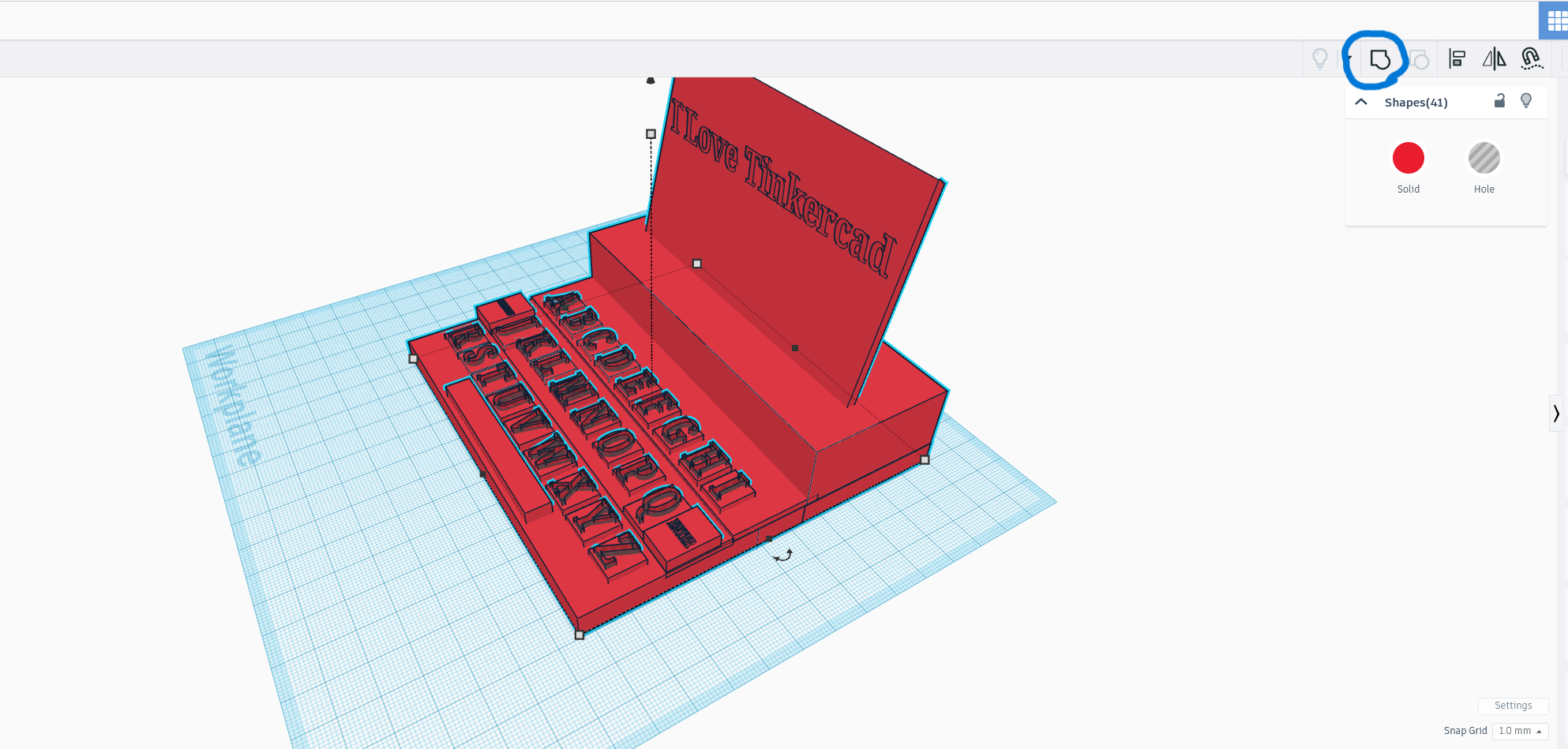Toggle the lock icon in Shapes panel
The image size is (1568, 749).
(x=1499, y=100)
